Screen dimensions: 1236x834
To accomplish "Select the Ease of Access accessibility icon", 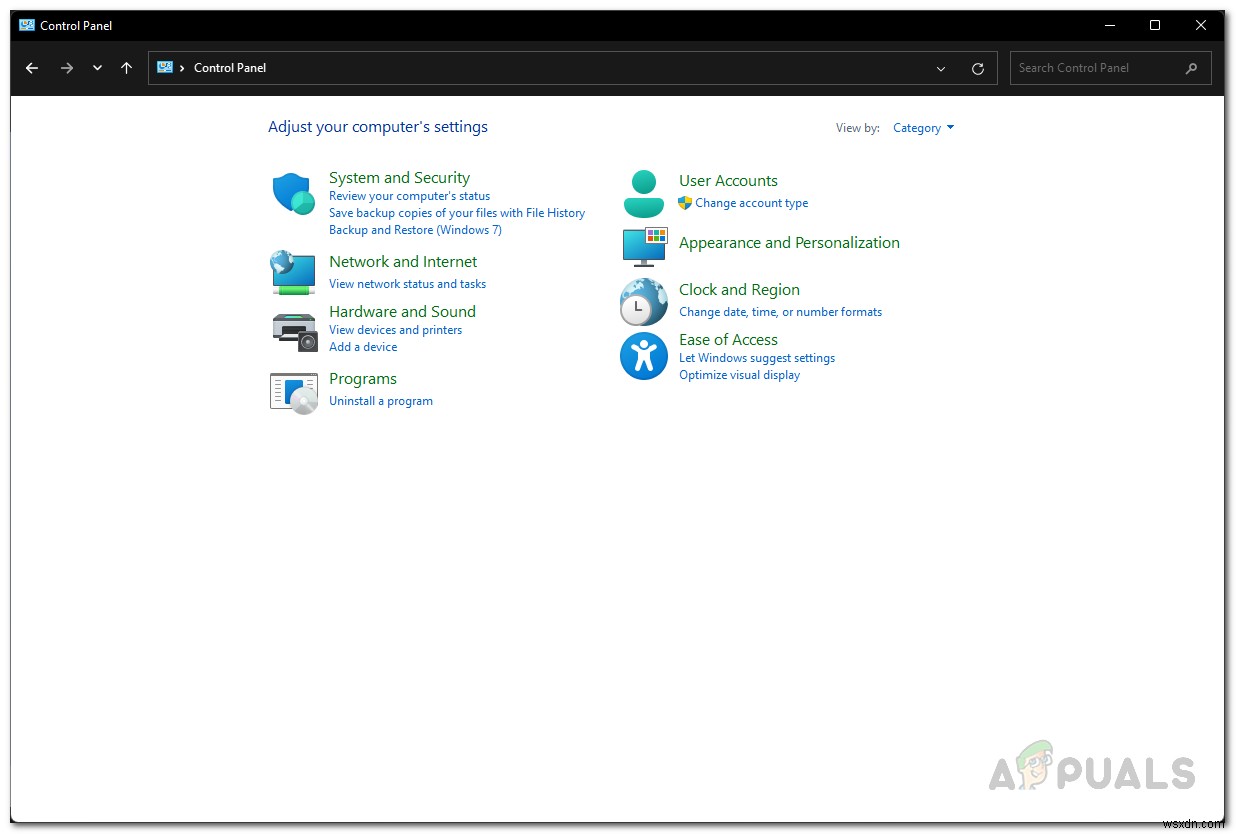I will point(642,355).
